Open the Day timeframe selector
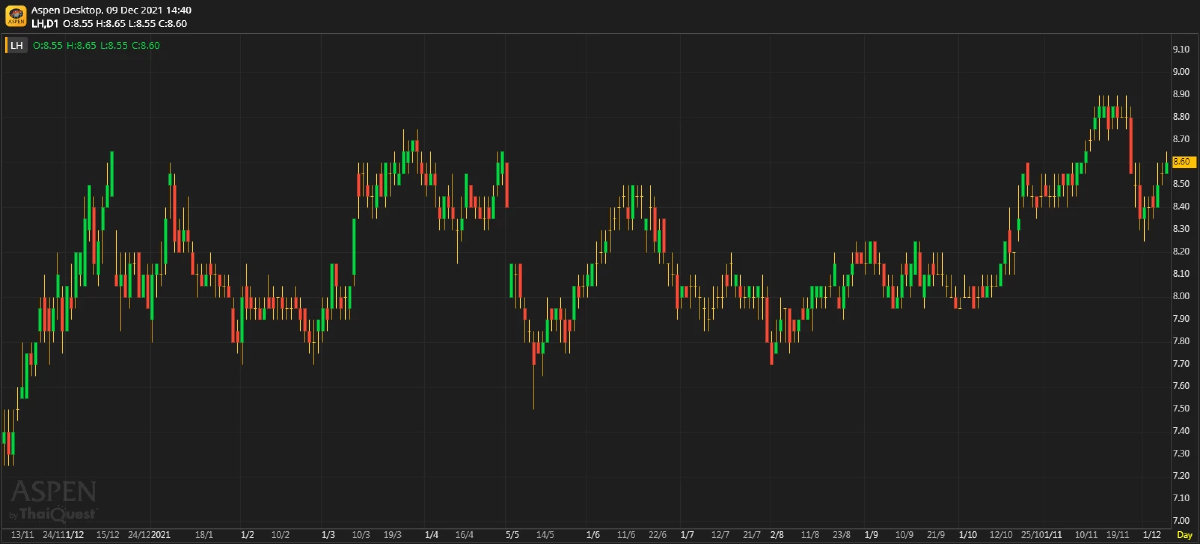1200x544 pixels. click(1183, 535)
